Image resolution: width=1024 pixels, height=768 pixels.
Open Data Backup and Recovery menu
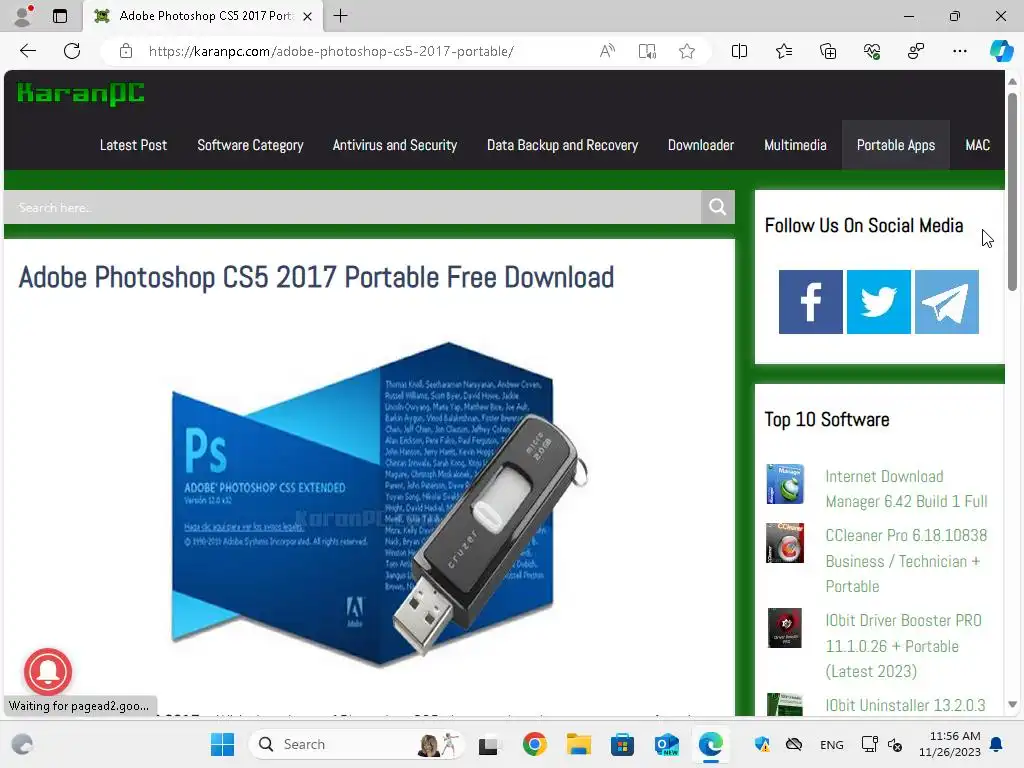click(x=562, y=145)
